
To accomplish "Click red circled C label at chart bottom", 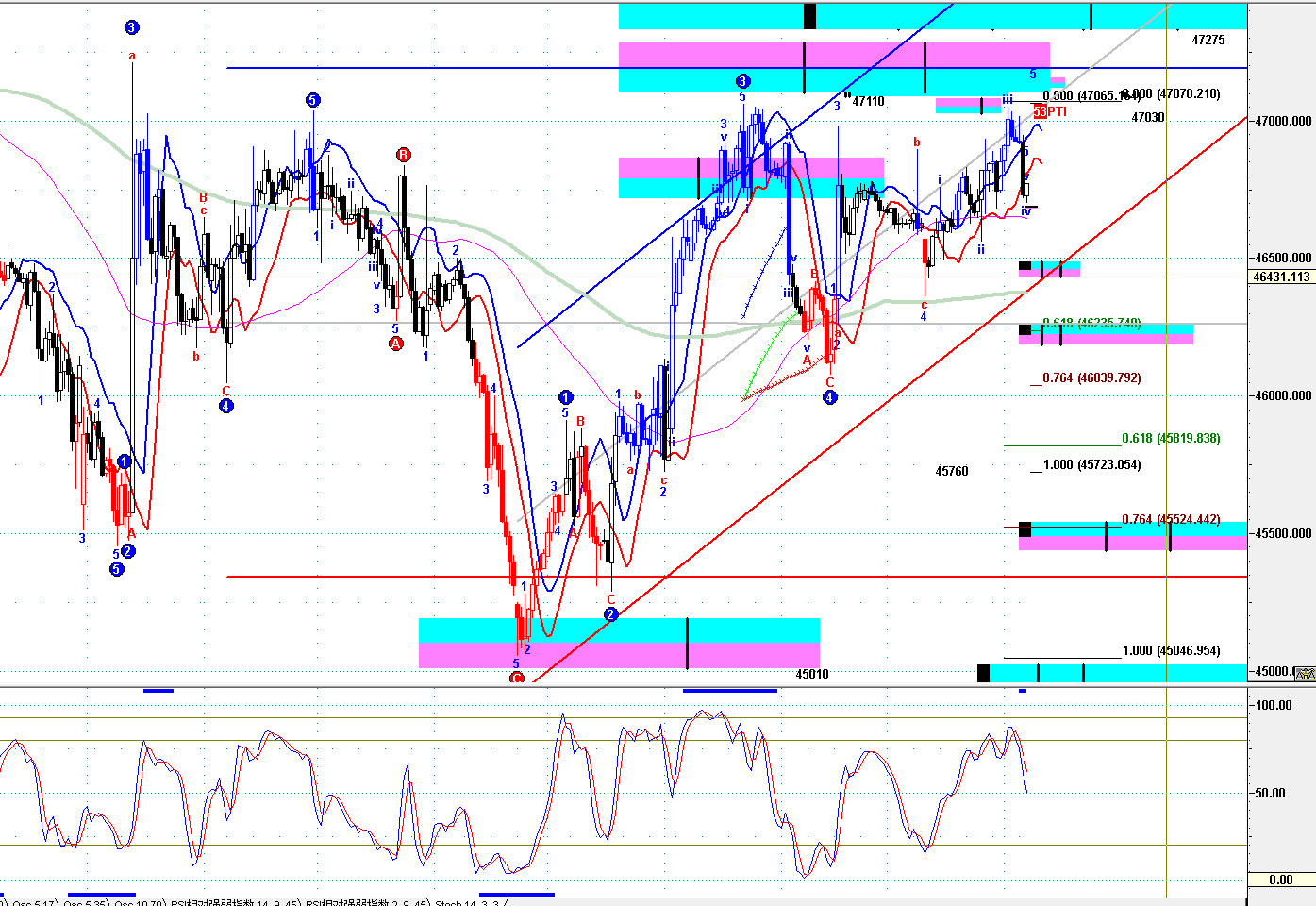I will (516, 678).
